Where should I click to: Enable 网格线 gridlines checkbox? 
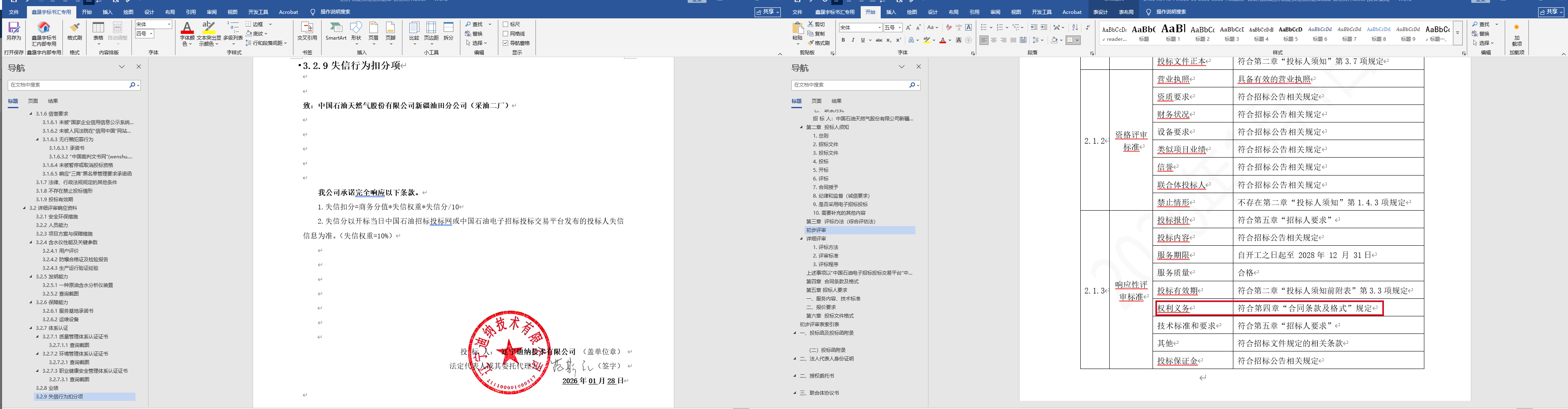(x=506, y=33)
